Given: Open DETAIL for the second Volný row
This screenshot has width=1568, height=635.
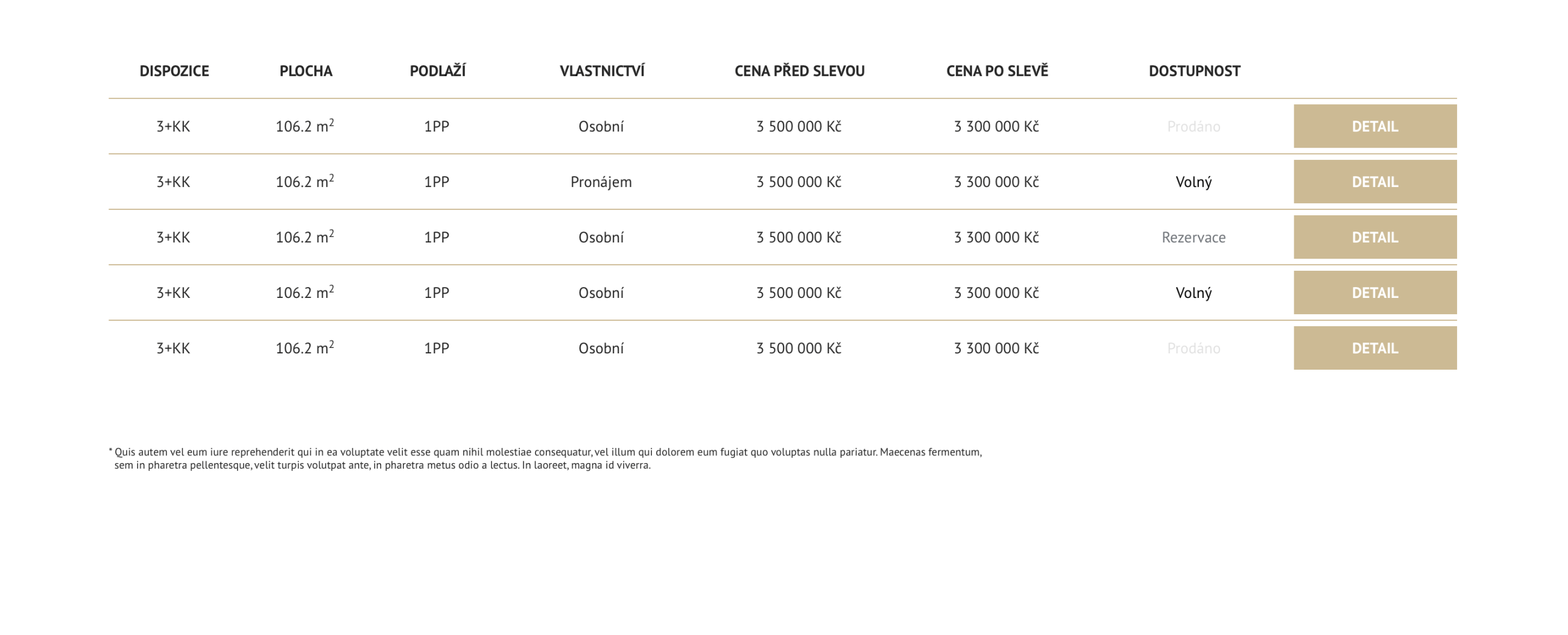Looking at the screenshot, I should pos(1374,292).
